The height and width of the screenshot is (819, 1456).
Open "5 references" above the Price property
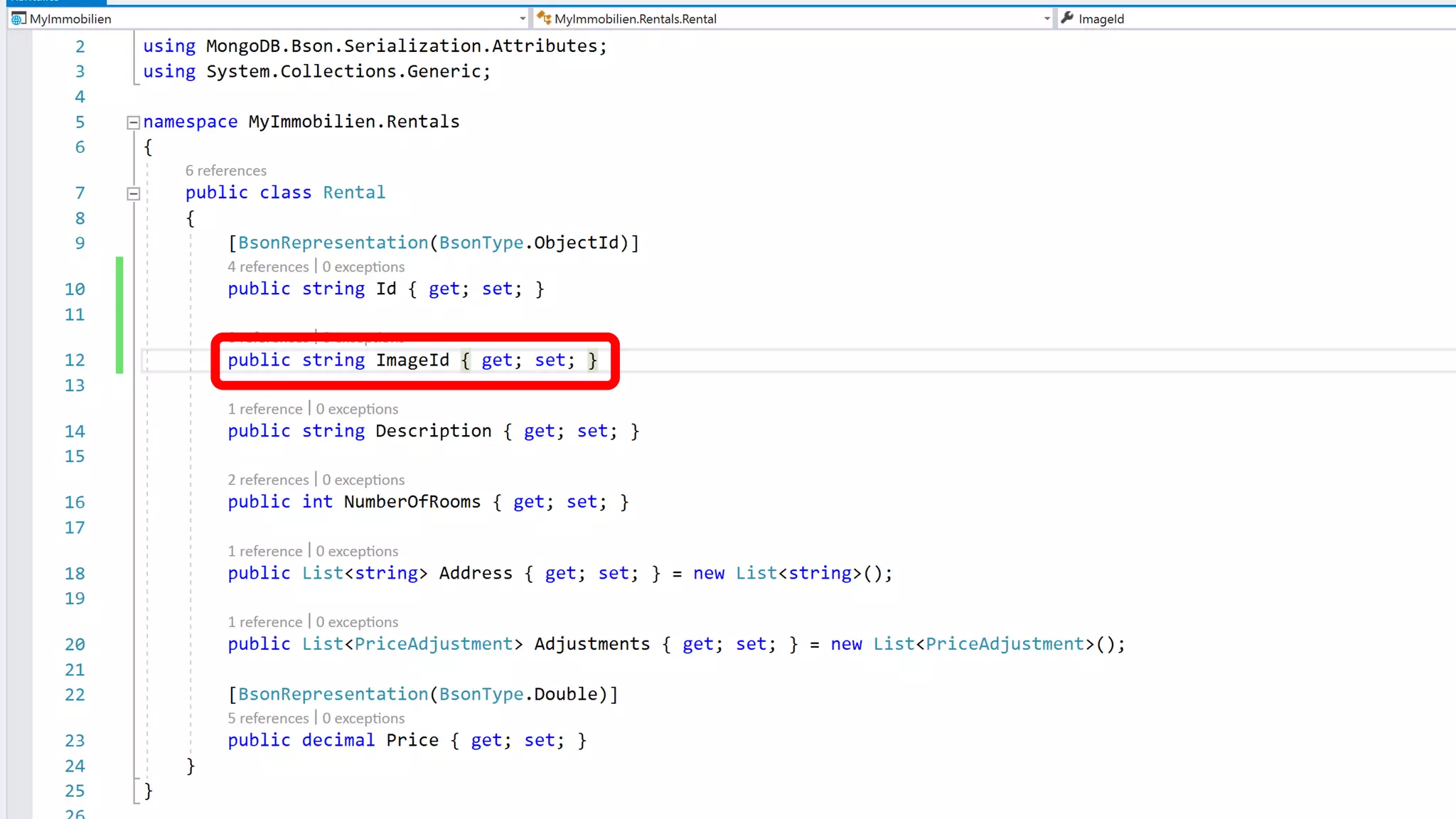click(267, 718)
